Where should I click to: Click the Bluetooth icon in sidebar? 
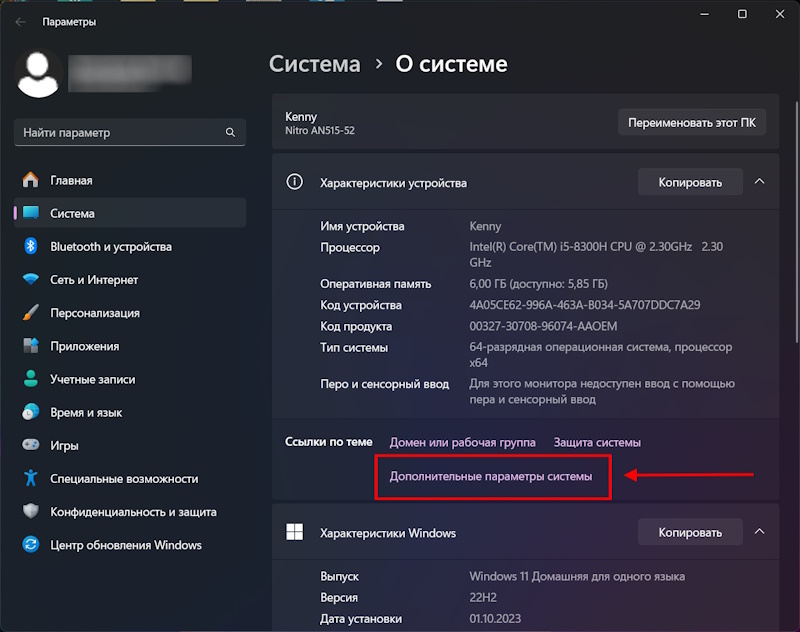31,246
